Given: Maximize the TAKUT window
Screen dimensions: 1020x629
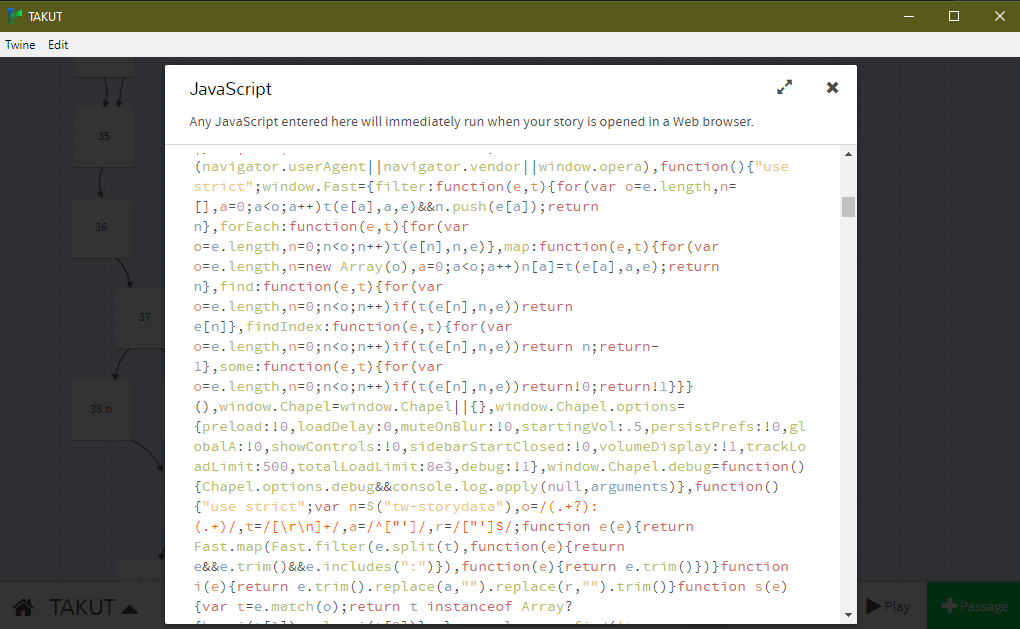Looking at the screenshot, I should 953,16.
